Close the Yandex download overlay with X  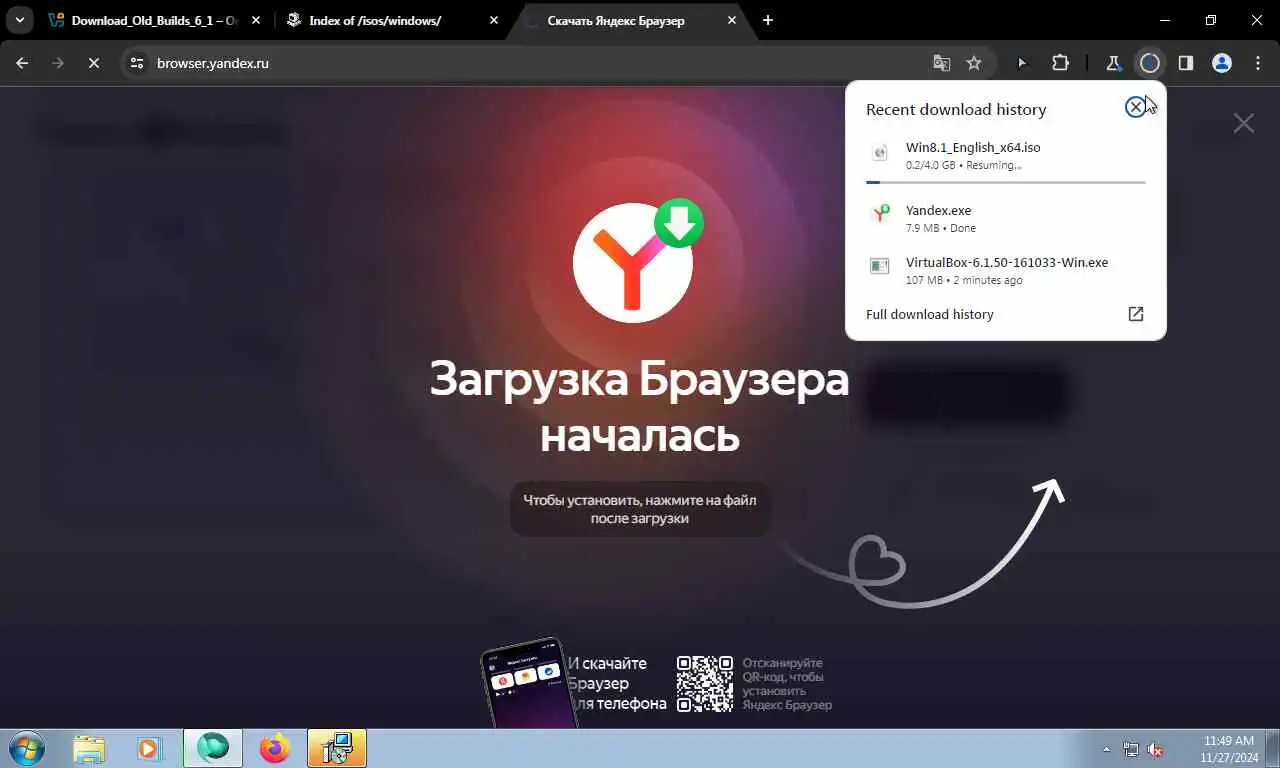click(x=1243, y=123)
